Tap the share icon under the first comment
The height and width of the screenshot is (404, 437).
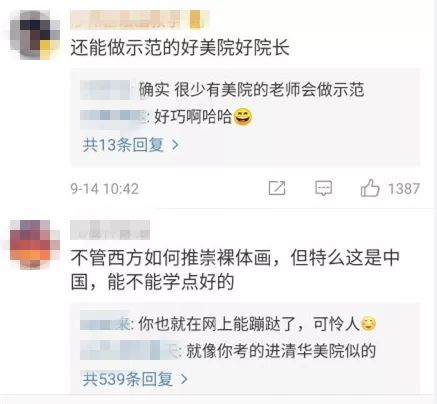(277, 188)
